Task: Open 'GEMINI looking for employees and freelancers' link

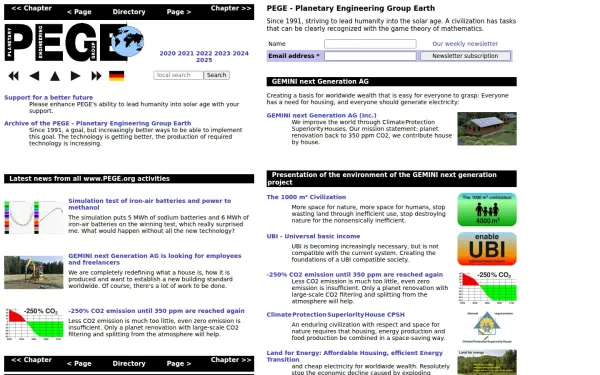Action: click(x=155, y=259)
